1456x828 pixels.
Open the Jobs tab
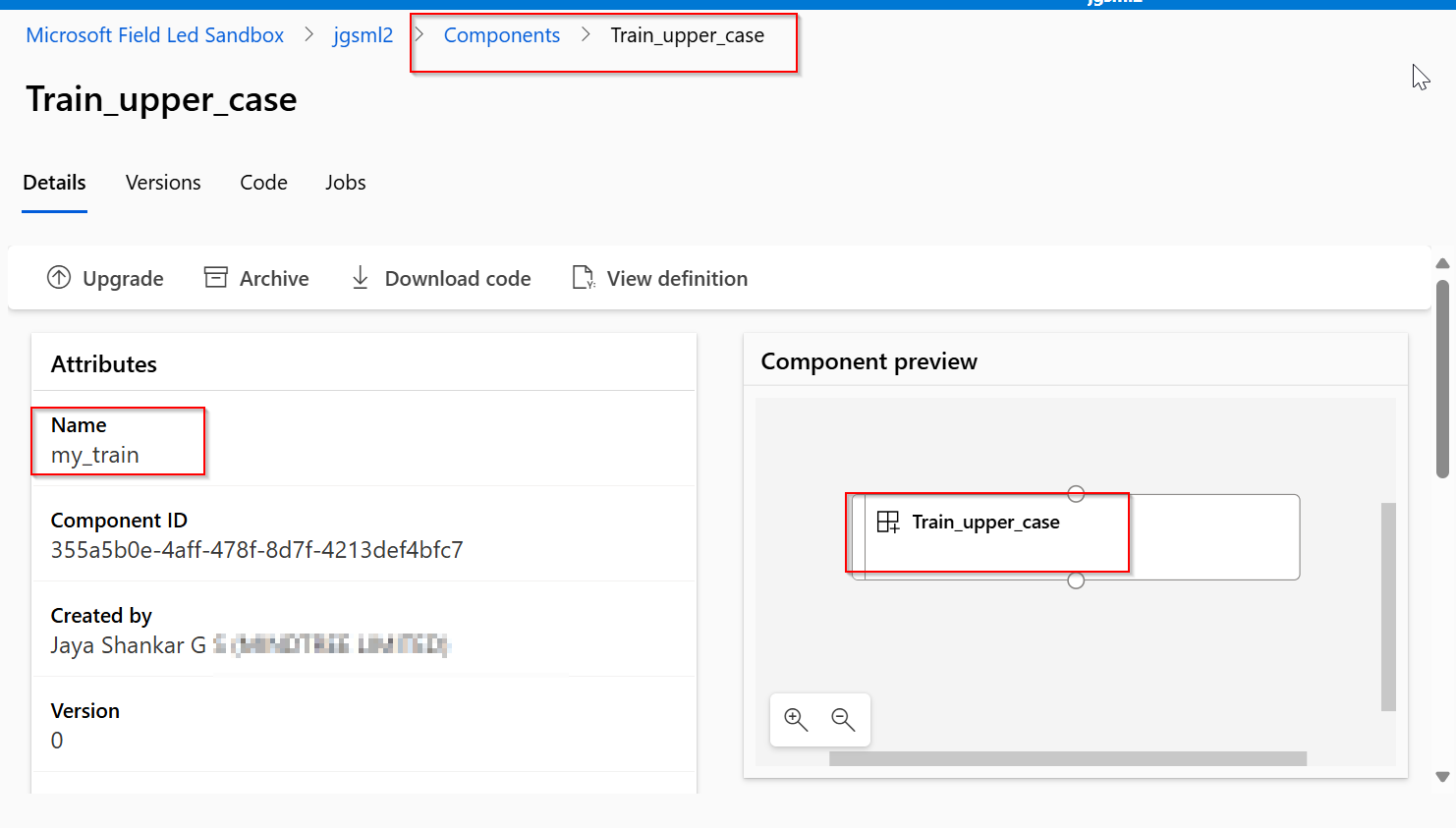click(x=346, y=183)
